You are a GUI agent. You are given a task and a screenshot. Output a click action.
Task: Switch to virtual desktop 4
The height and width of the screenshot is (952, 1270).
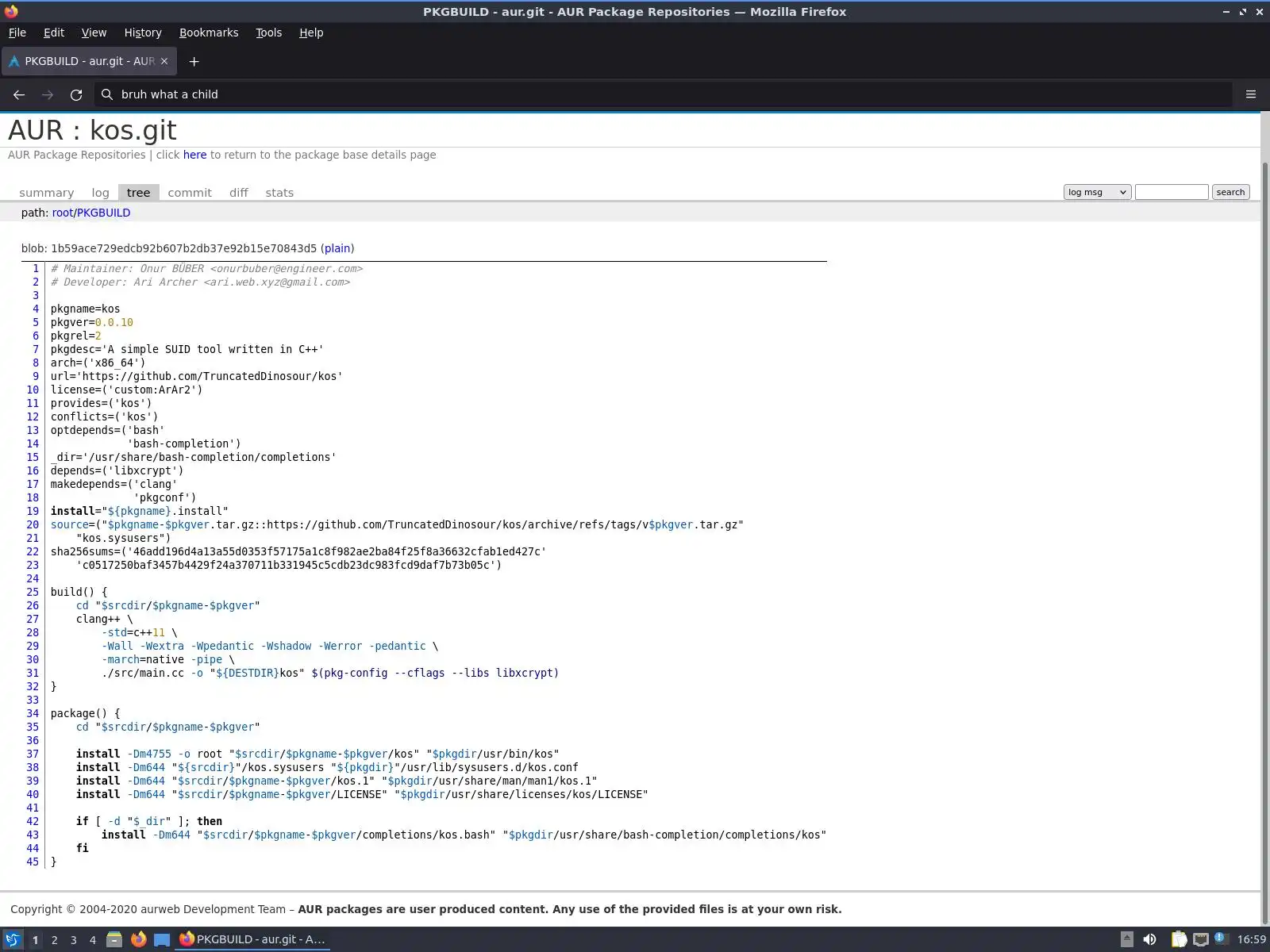point(92,939)
